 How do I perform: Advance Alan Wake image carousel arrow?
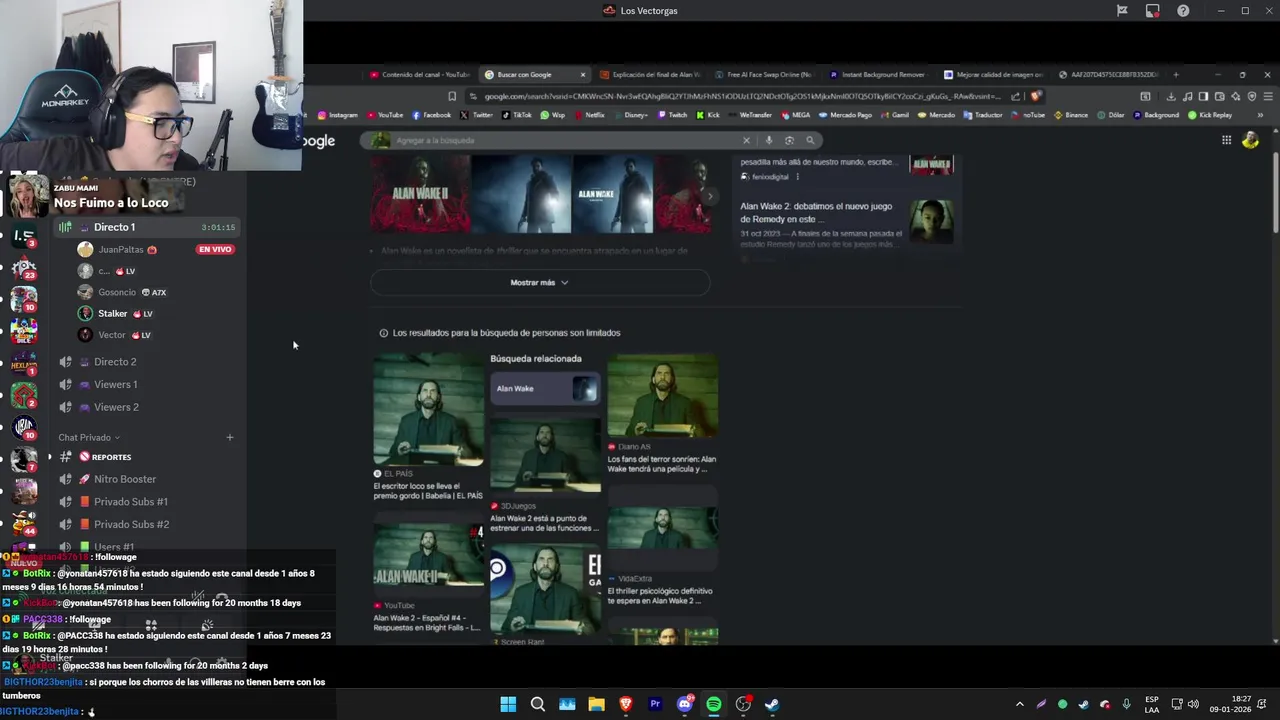click(711, 196)
